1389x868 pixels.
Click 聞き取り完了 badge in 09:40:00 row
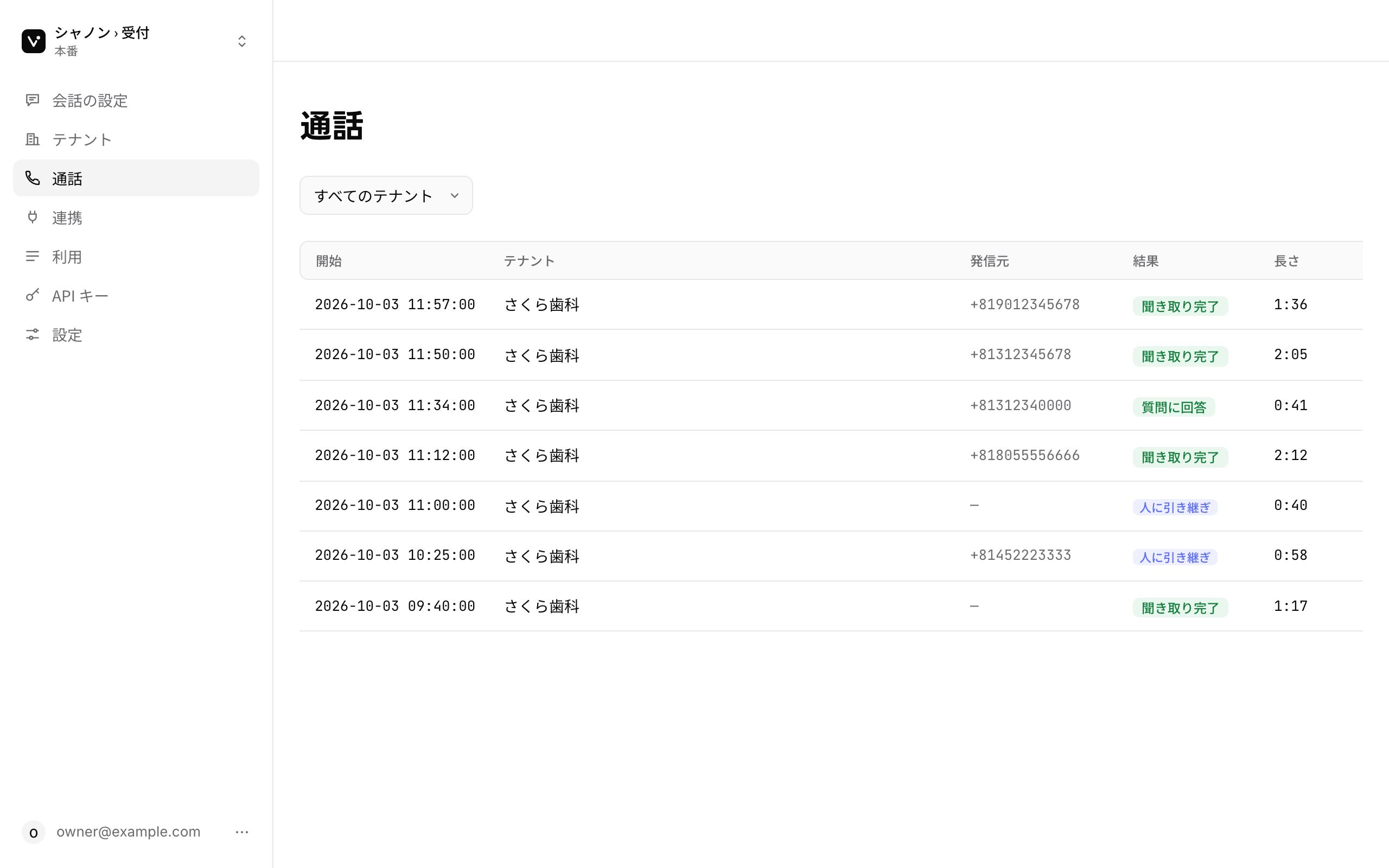pyautogui.click(x=1180, y=608)
